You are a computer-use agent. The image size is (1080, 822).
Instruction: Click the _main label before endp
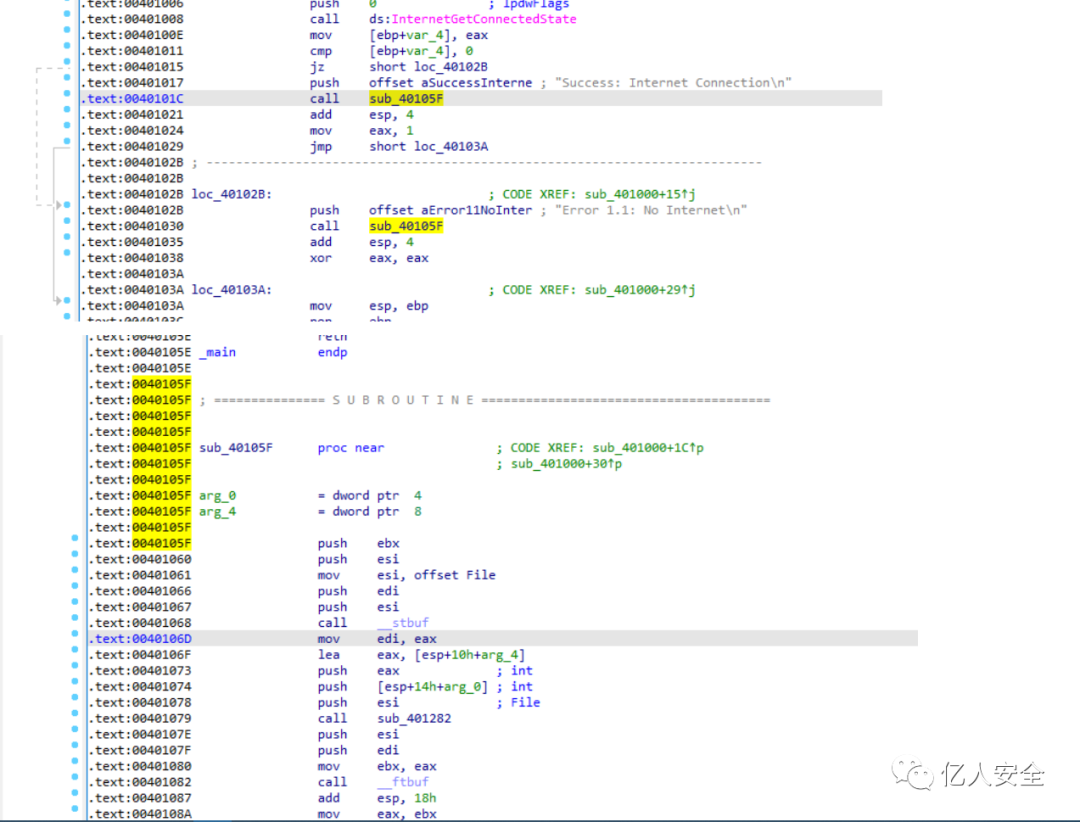218,352
